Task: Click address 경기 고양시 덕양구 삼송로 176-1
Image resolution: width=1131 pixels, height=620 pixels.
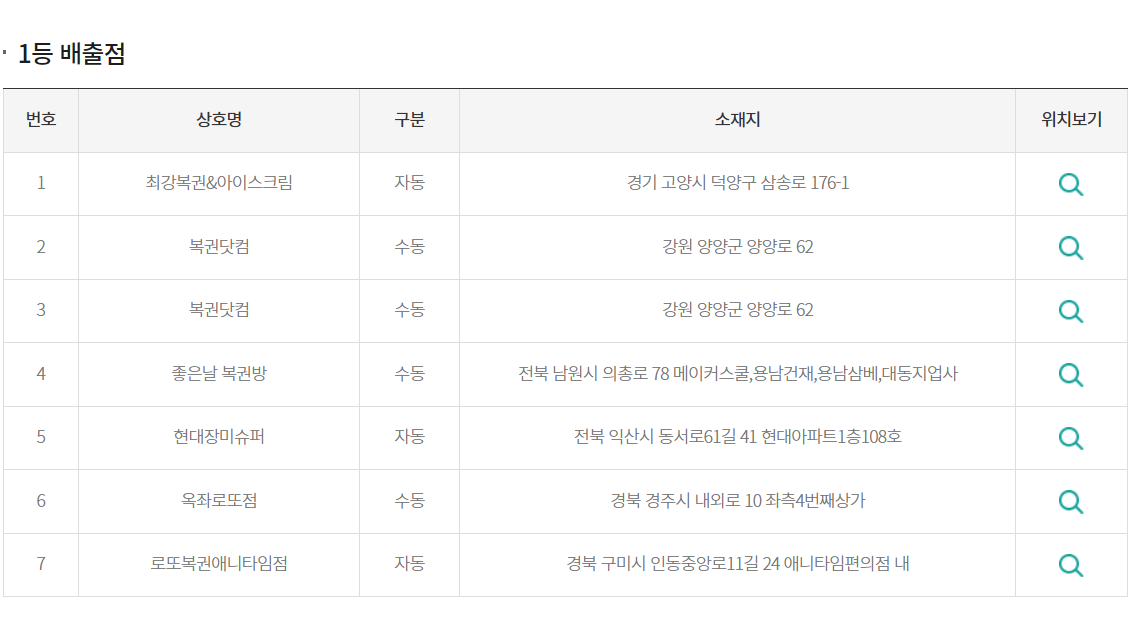Action: (737, 183)
